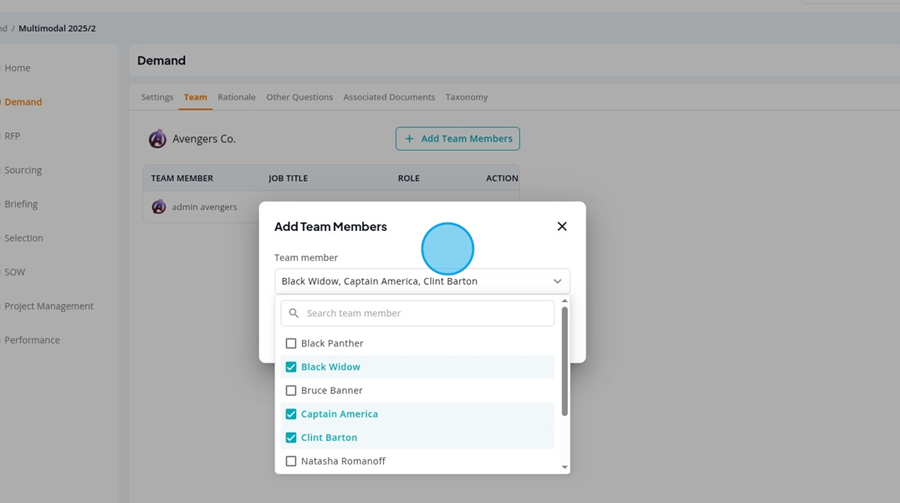The image size is (900, 503).
Task: Select the Team tab
Action: (x=195, y=97)
